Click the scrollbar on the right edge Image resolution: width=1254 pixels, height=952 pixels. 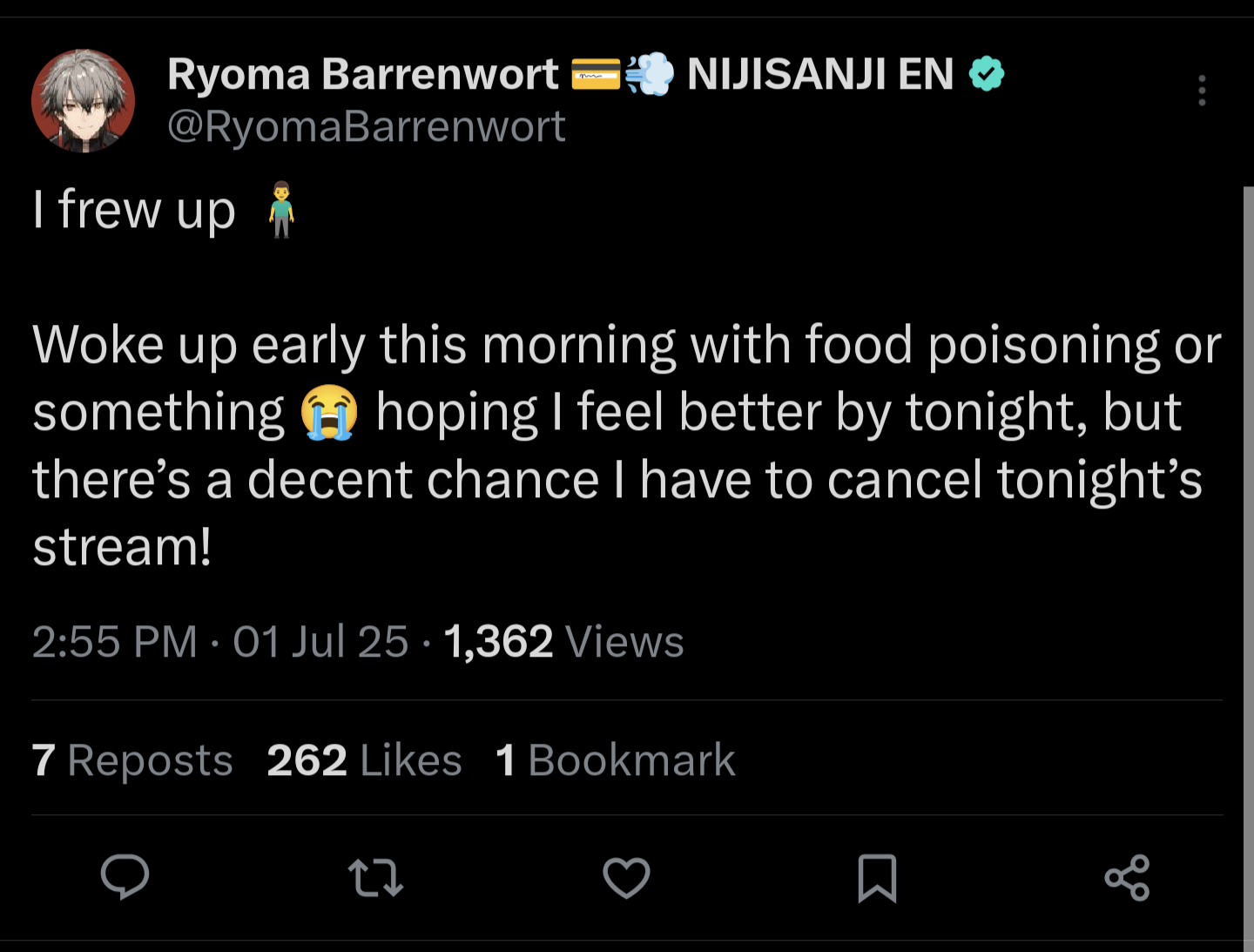point(1248,523)
